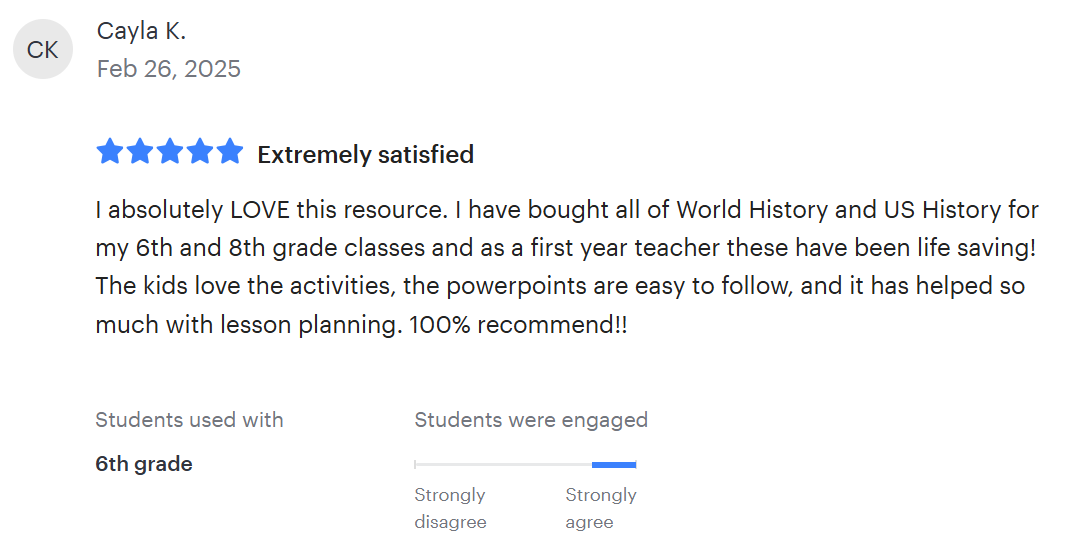Click the line beginning "my 6th and 8th"
The height and width of the screenshot is (550, 1078).
coord(564,248)
